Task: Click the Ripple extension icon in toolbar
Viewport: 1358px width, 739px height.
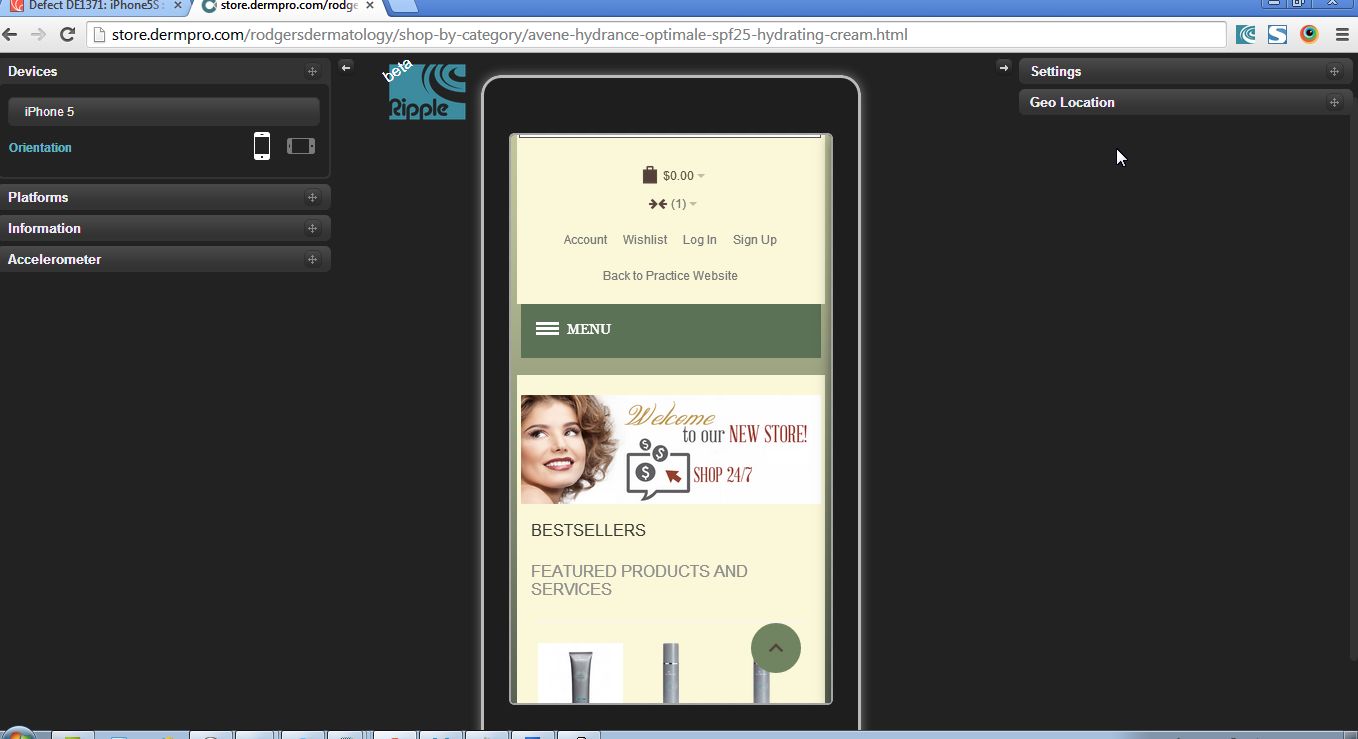Action: (1245, 35)
